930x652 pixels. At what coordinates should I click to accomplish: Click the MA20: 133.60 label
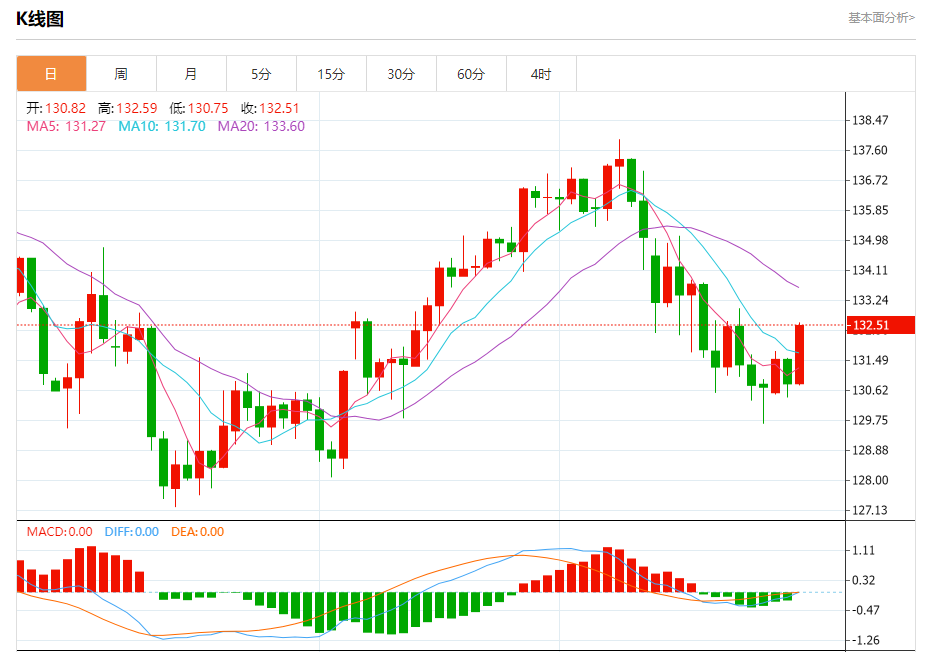click(x=261, y=126)
